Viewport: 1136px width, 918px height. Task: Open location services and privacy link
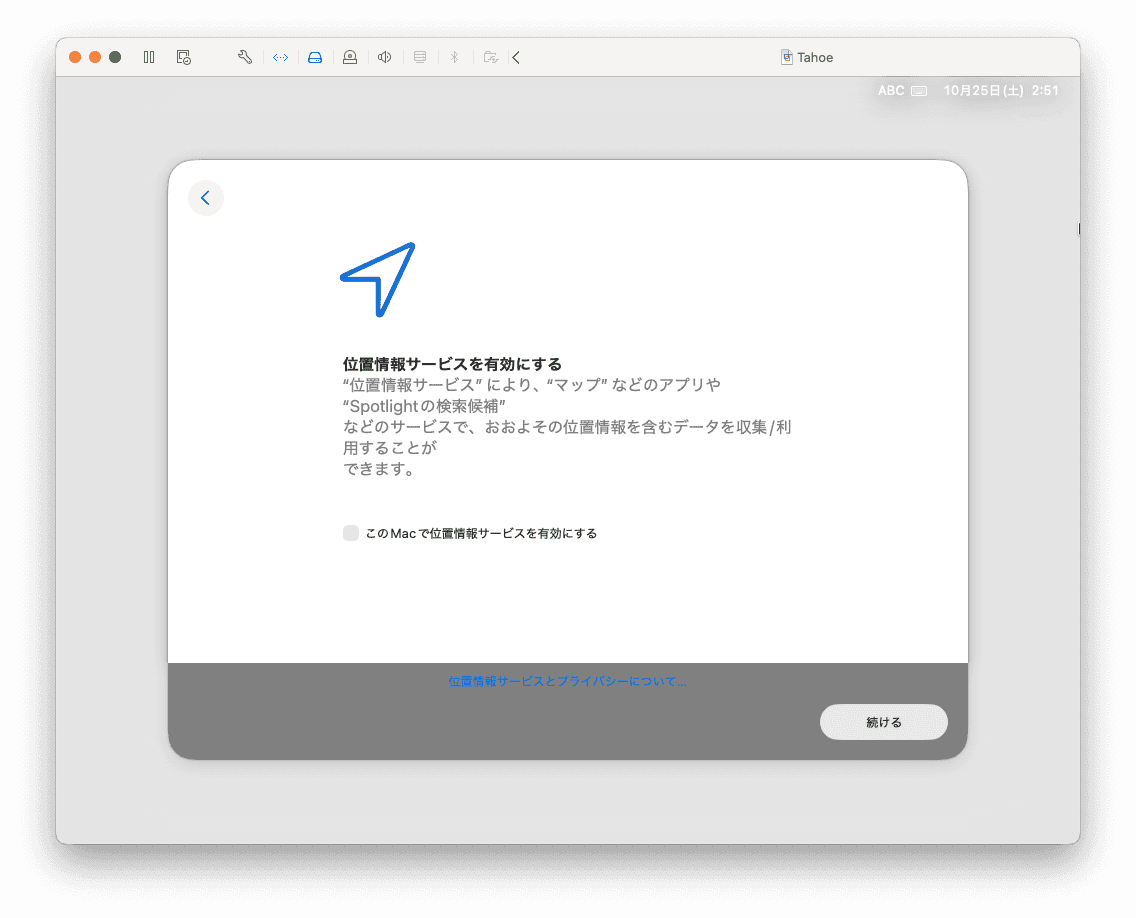tap(567, 681)
